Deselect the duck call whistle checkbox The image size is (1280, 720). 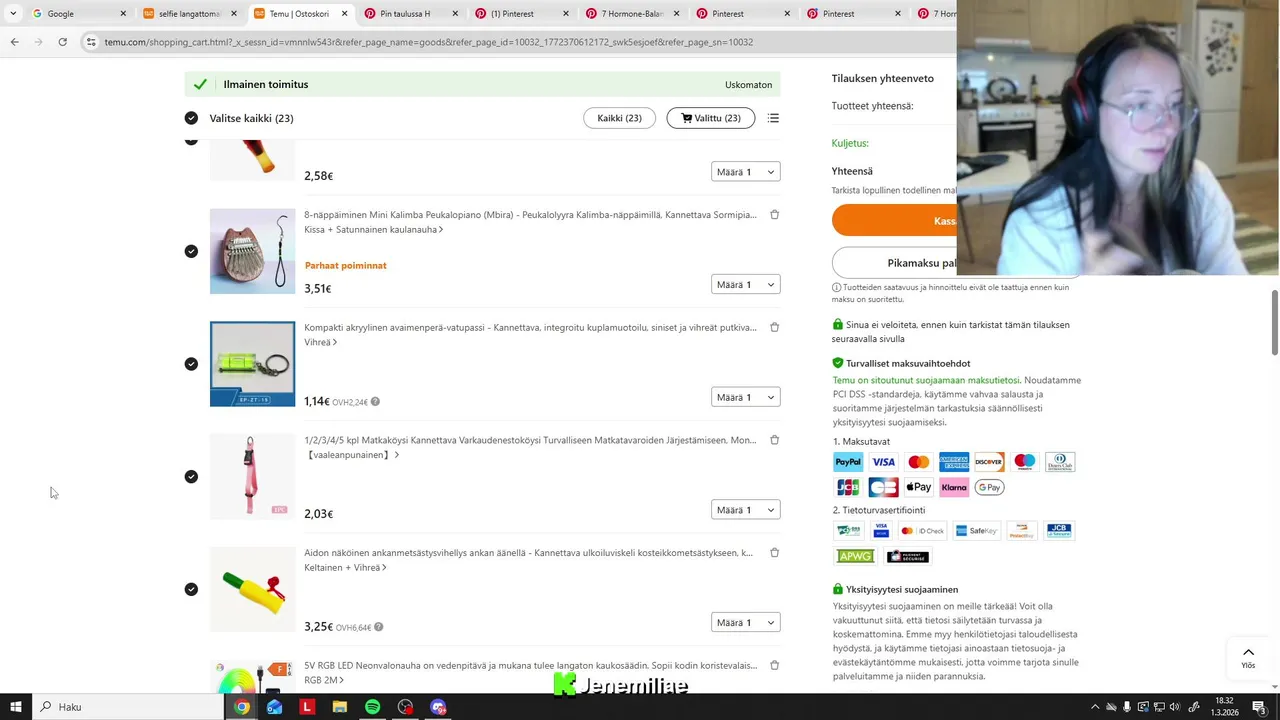[191, 589]
